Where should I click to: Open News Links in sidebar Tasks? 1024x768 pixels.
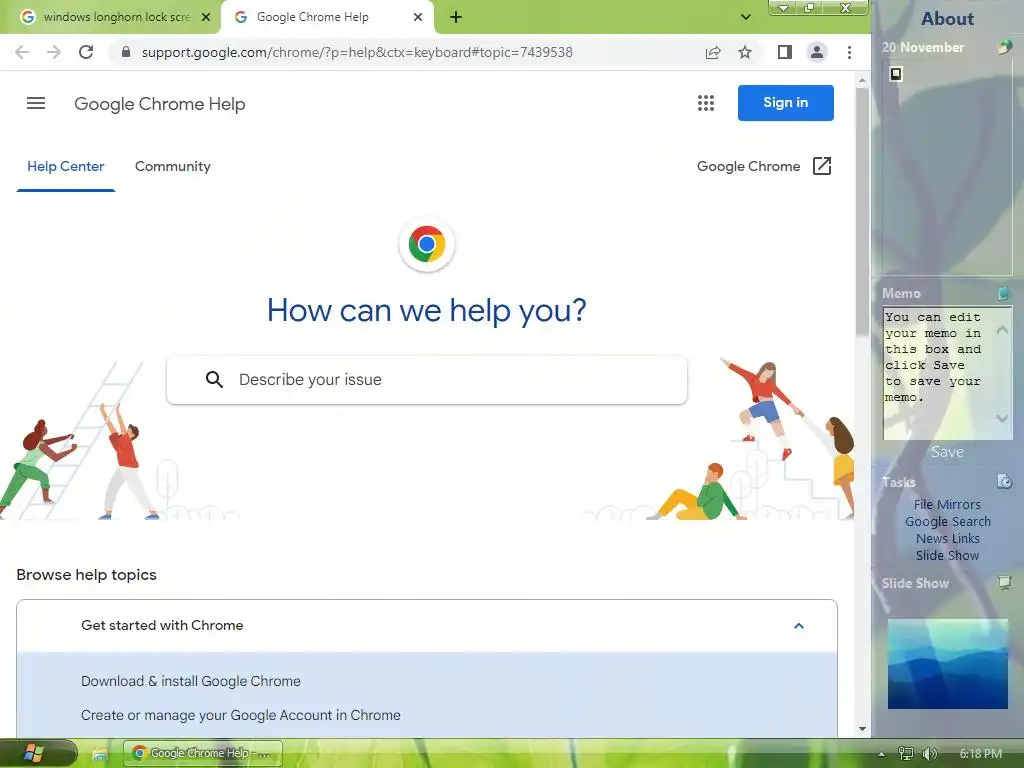(x=948, y=539)
